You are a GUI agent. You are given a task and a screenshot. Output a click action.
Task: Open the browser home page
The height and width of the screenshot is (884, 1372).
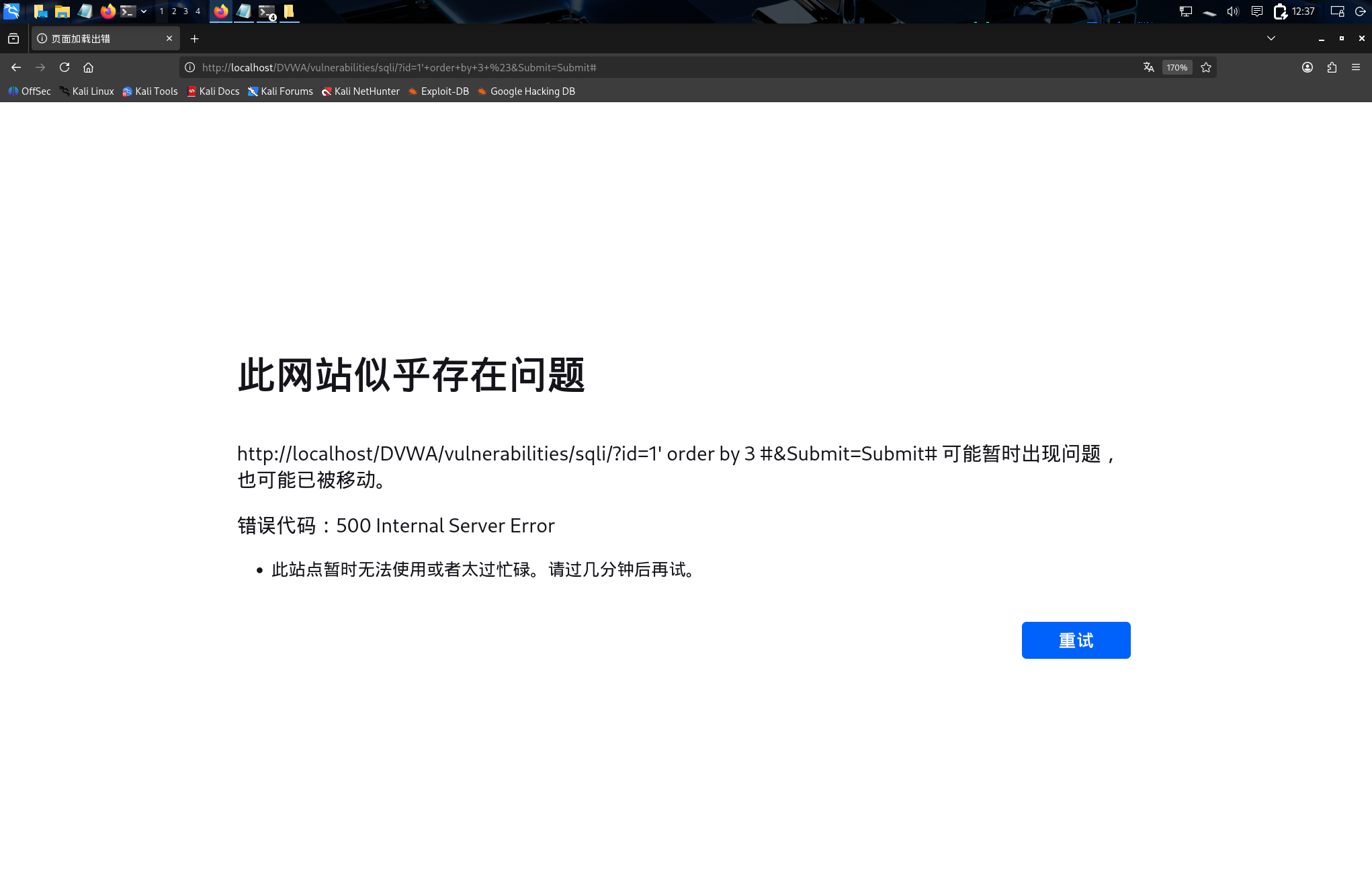pyautogui.click(x=89, y=67)
